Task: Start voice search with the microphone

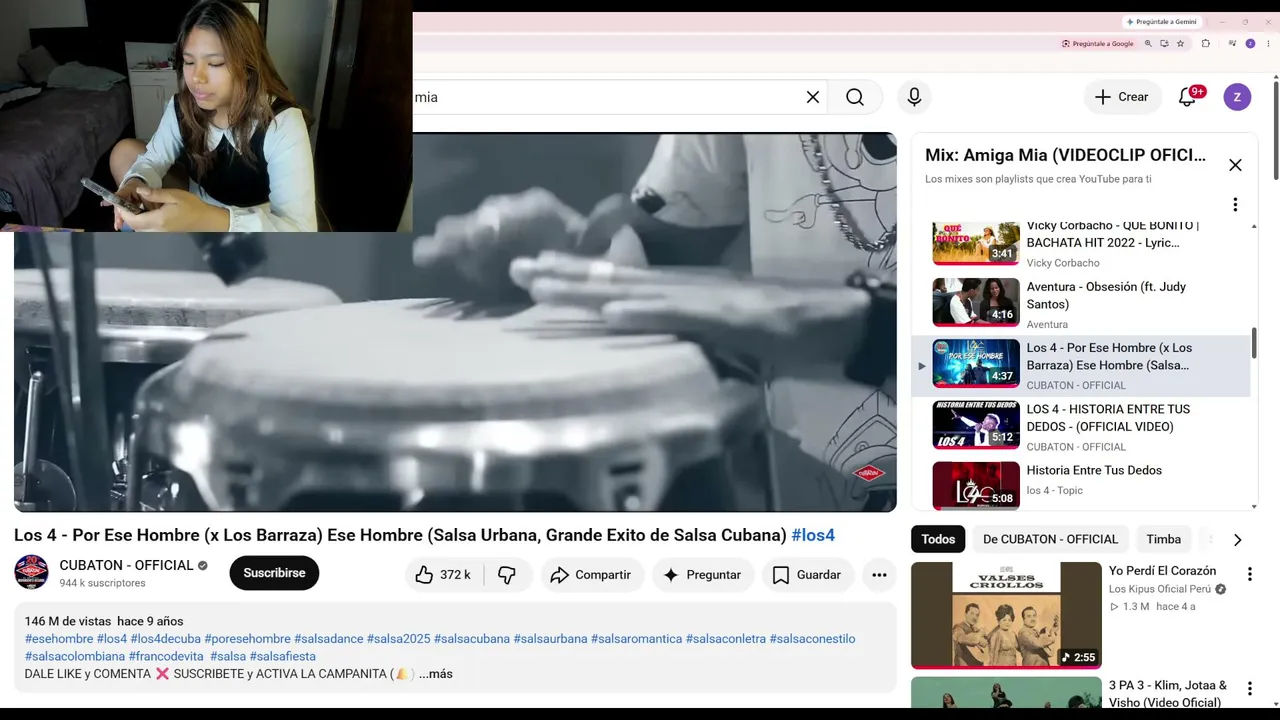Action: coord(914,97)
